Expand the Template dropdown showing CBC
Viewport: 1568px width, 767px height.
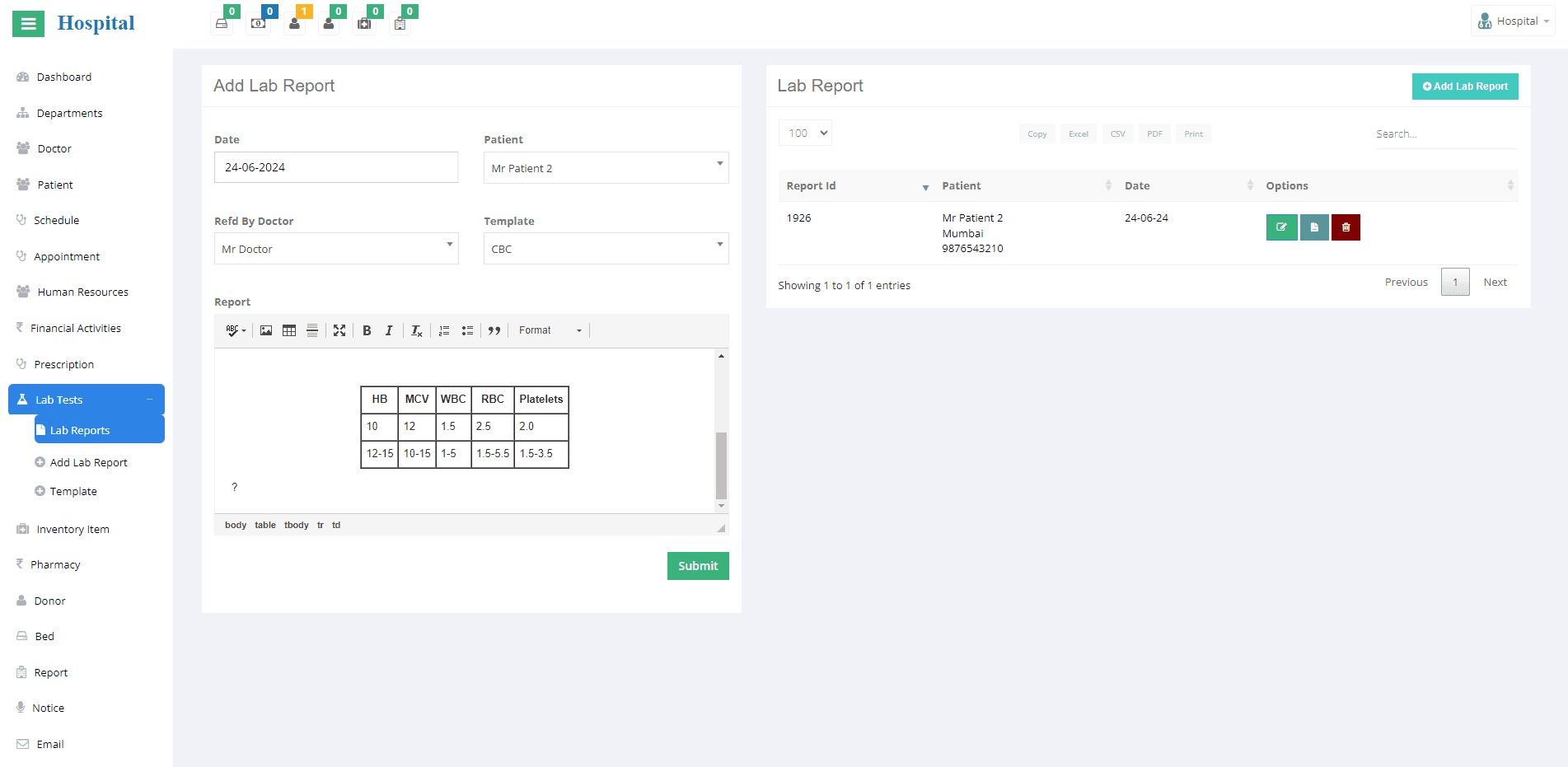pos(606,249)
